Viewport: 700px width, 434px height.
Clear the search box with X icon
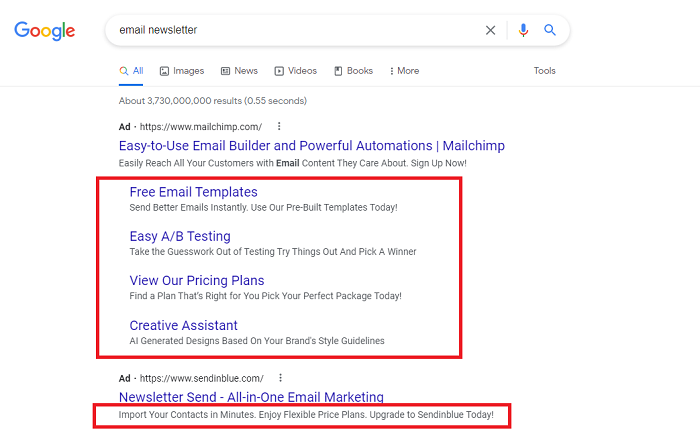[x=490, y=30]
